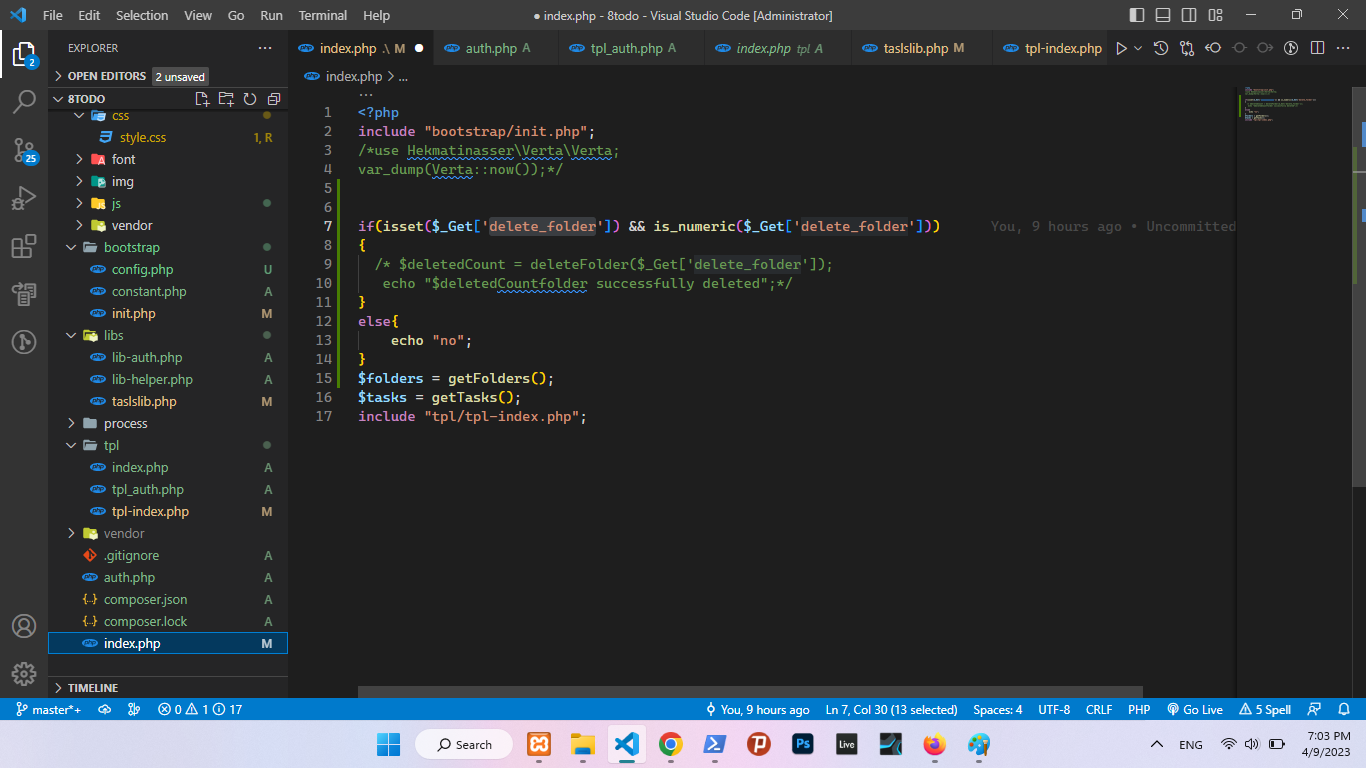Open editor more actions ellipsis
The height and width of the screenshot is (768, 1366).
point(1343,48)
